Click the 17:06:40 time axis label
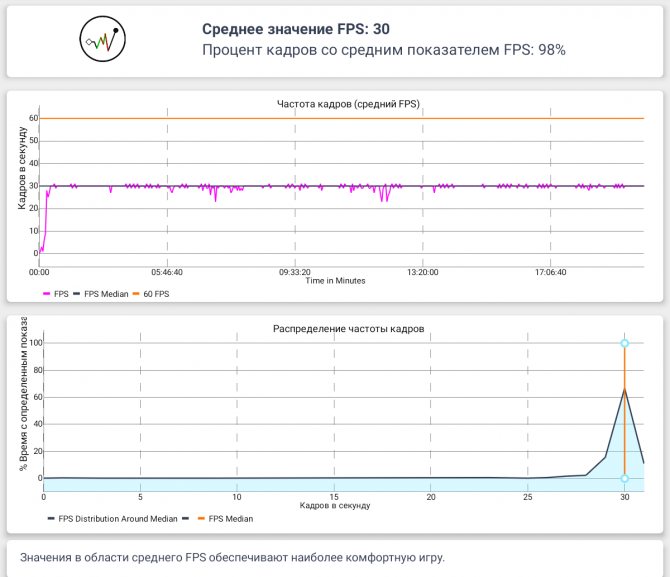This screenshot has width=670, height=577. click(x=550, y=272)
